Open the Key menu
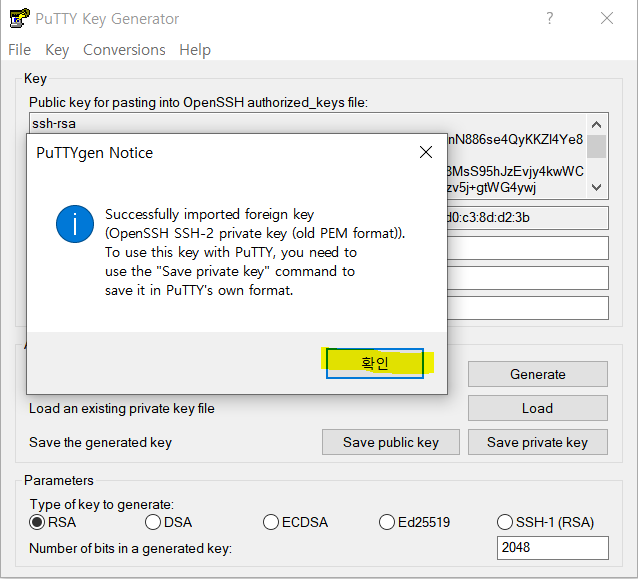The width and height of the screenshot is (638, 579). point(57,50)
